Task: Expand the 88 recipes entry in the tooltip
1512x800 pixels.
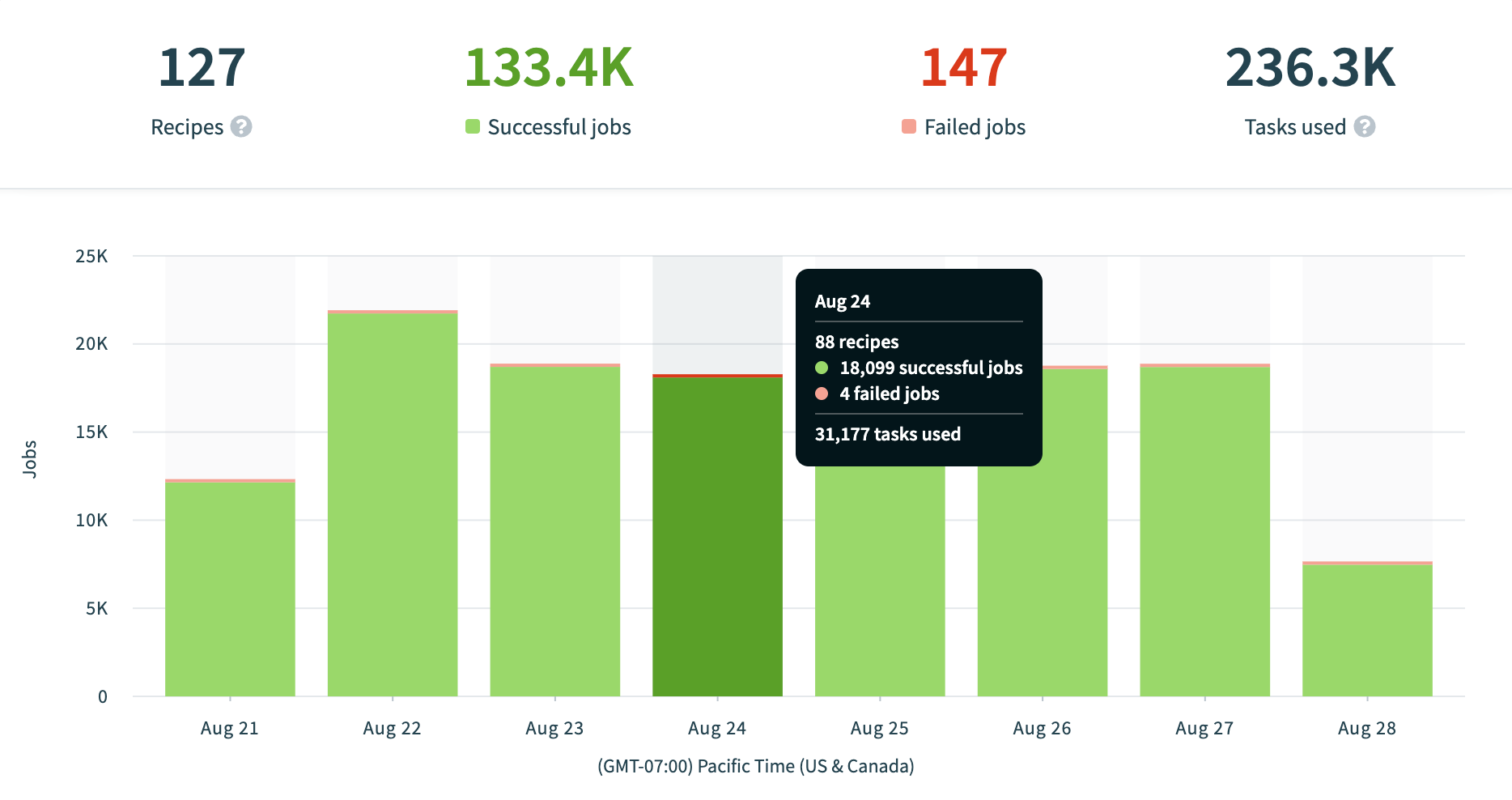Action: pos(856,342)
